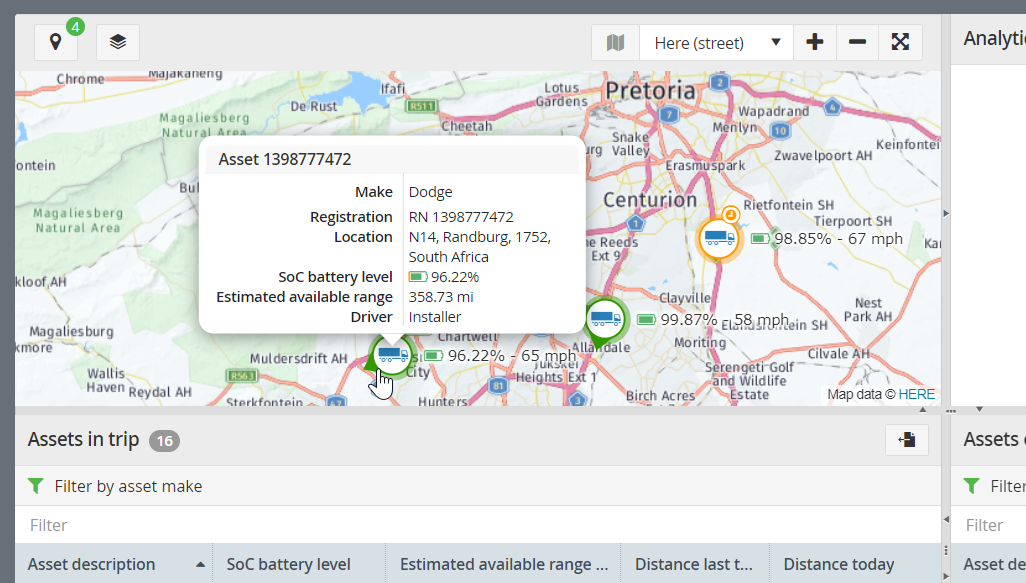Click the Analytics panel heading
Image resolution: width=1026 pixels, height=583 pixels.
pos(995,38)
